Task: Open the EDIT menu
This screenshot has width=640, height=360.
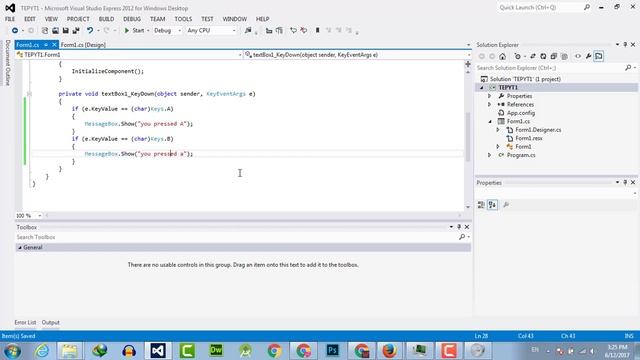Action: (x=30, y=19)
